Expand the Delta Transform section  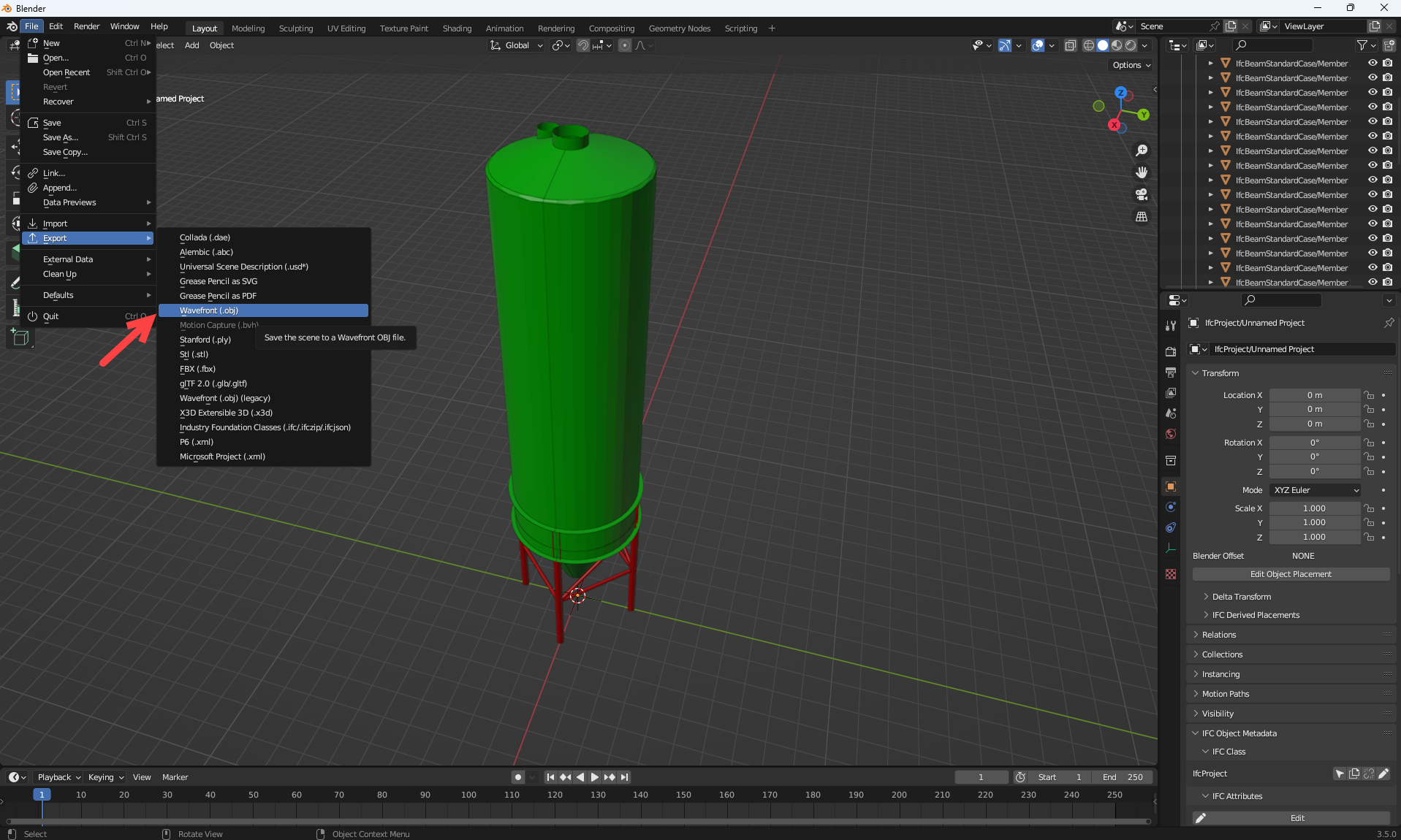point(1240,597)
